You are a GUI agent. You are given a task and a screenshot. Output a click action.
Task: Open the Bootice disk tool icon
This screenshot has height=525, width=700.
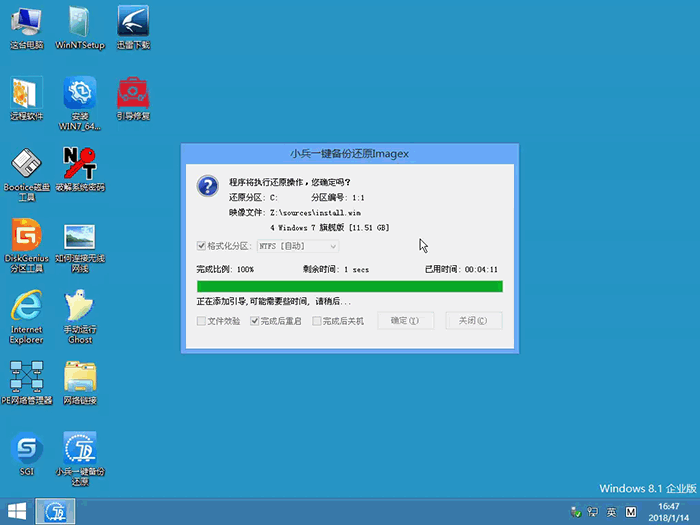pyautogui.click(x=26, y=165)
